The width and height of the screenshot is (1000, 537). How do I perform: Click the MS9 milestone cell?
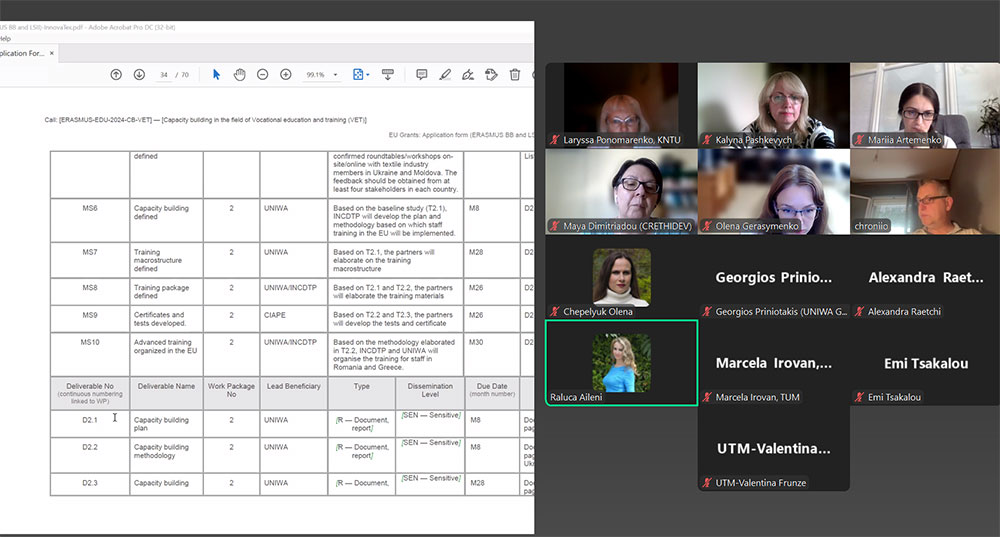coord(90,319)
